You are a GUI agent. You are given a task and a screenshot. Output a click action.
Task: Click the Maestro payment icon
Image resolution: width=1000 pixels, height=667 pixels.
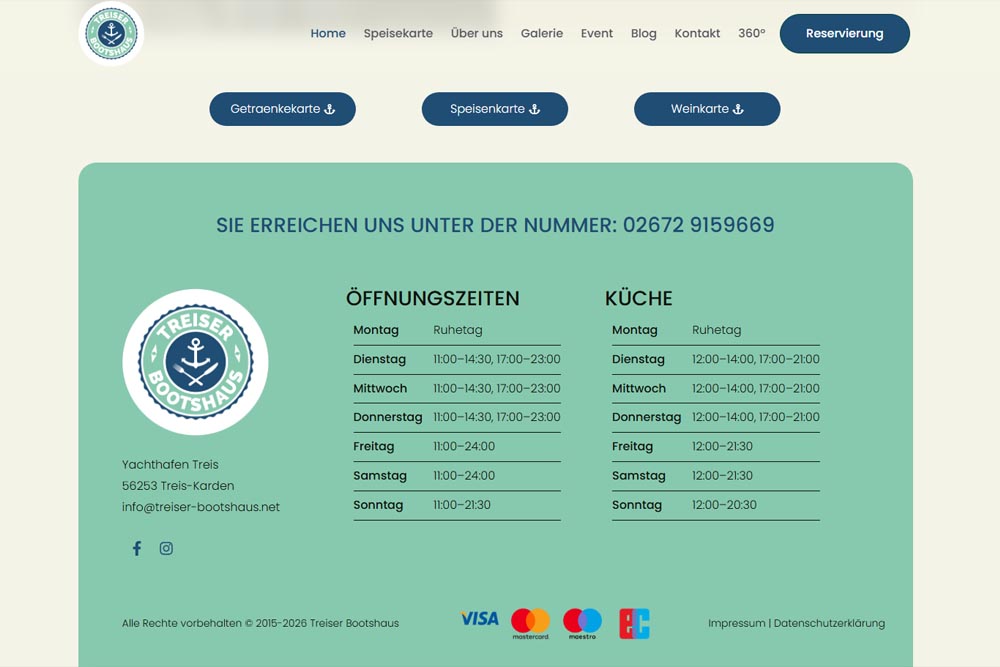(582, 624)
